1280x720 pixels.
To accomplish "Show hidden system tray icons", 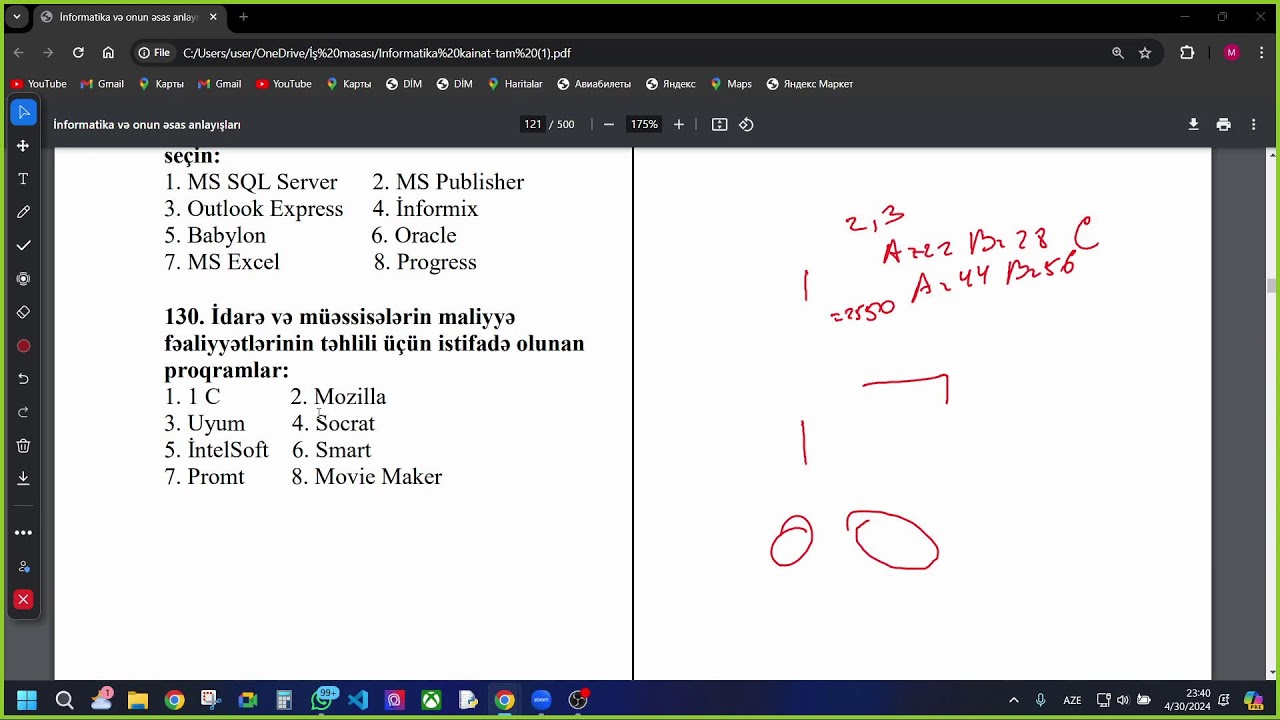I will point(1013,700).
